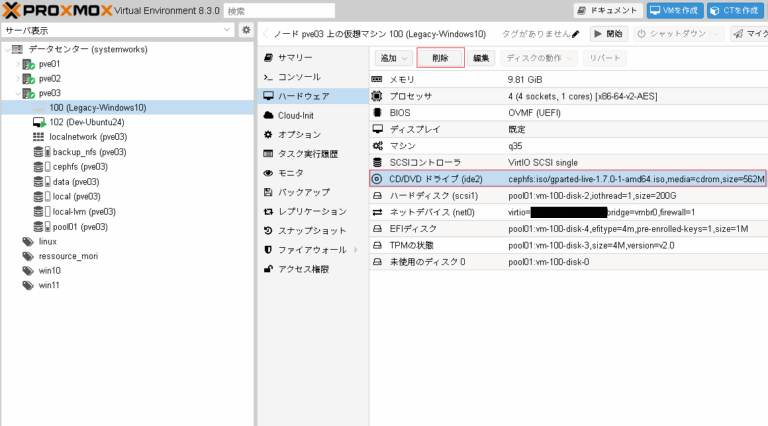Click the linux tag icon
The width and height of the screenshot is (768, 426).
[28, 241]
